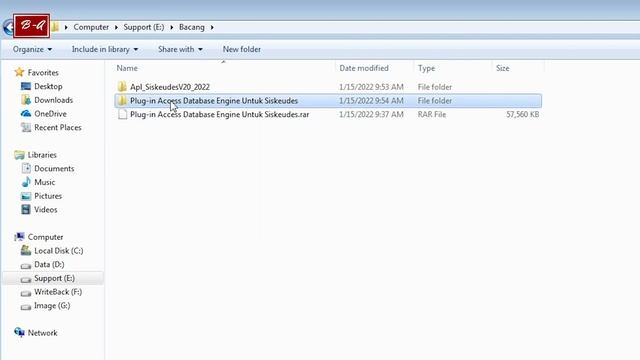Open Desktop in Favorites

[x=48, y=86]
